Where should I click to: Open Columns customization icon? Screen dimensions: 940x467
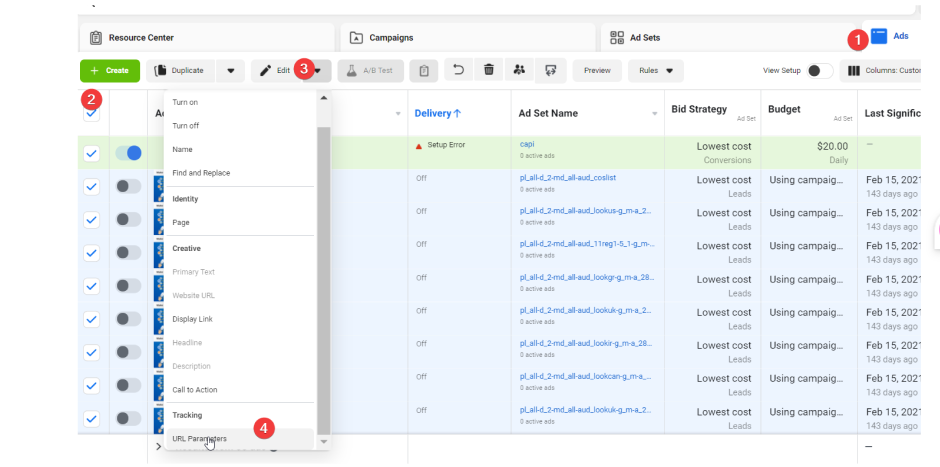[x=855, y=71]
